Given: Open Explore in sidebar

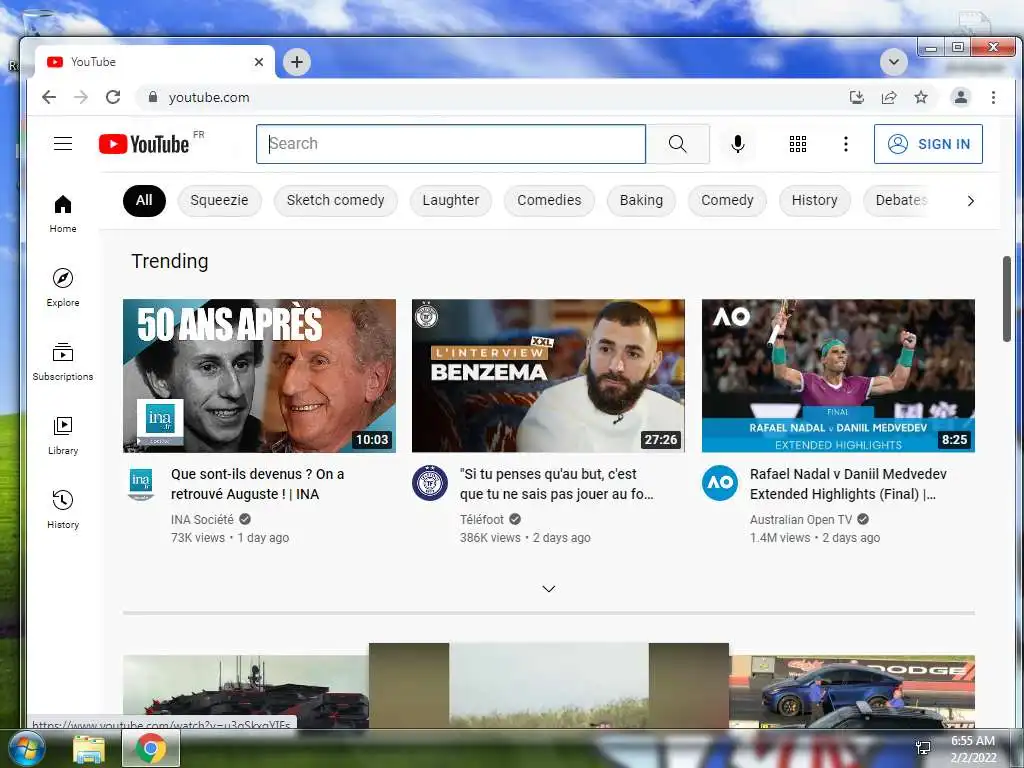Looking at the screenshot, I should click(x=63, y=287).
